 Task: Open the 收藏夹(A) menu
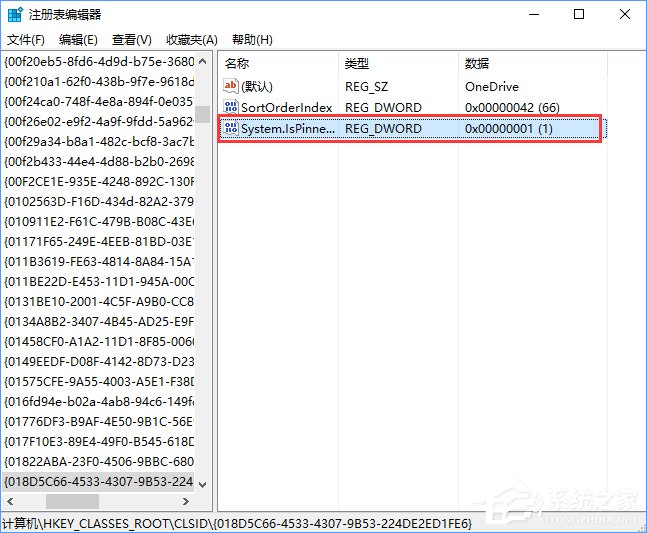pos(191,40)
